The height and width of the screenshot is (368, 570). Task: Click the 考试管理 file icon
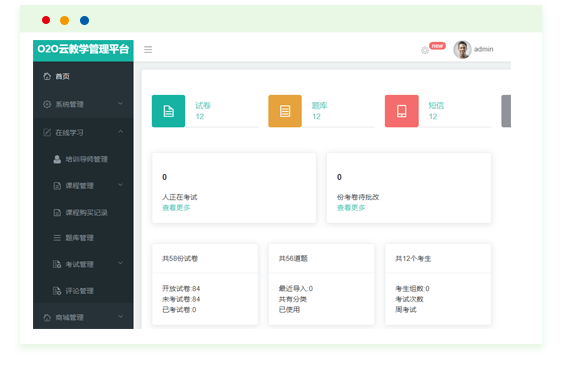pyautogui.click(x=57, y=264)
